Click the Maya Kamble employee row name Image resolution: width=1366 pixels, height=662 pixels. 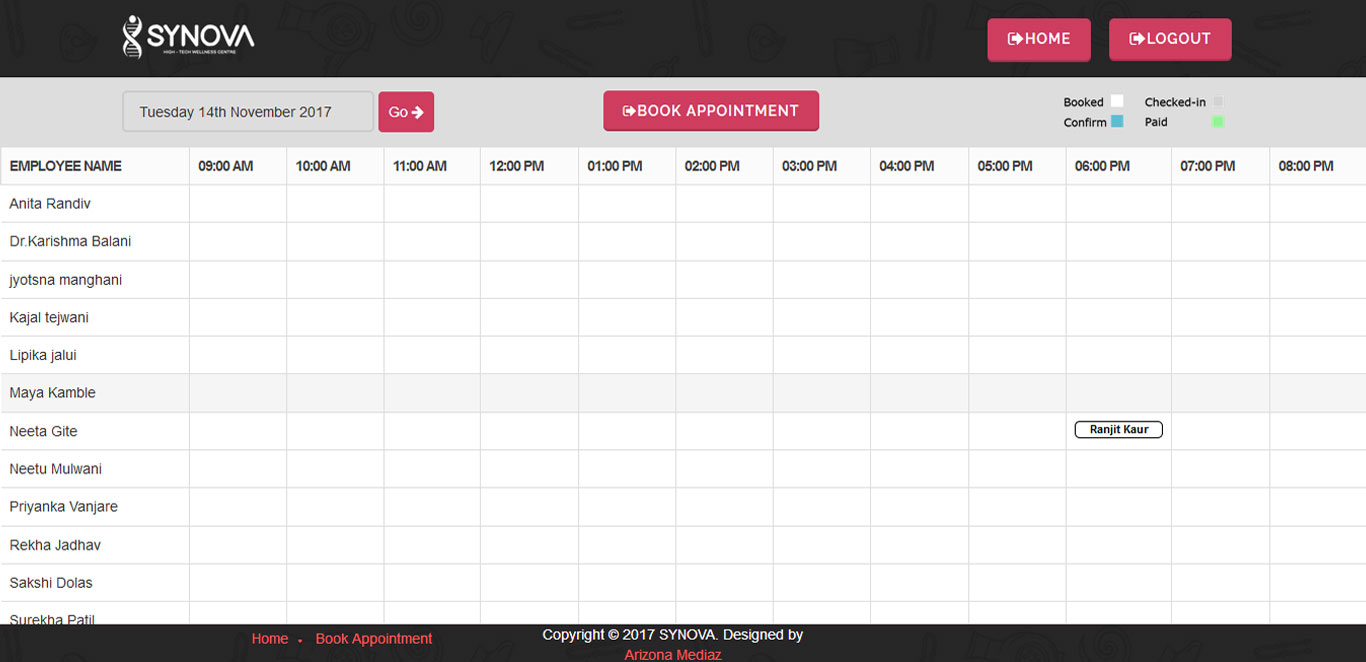pos(53,393)
